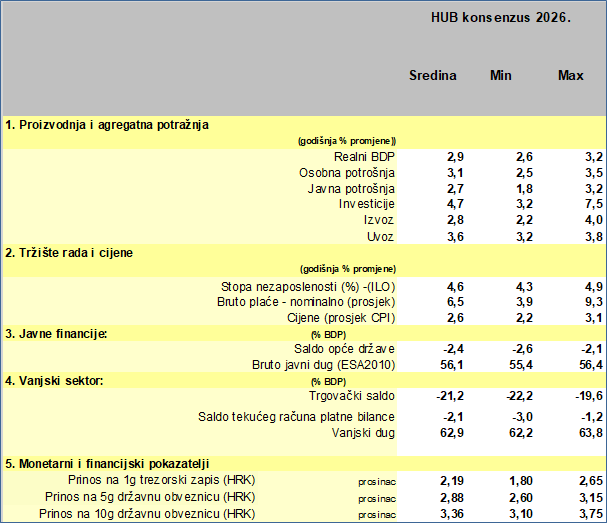Click the 'Realni BDP' row label
Screen dimensions: 607x523
[364, 156]
